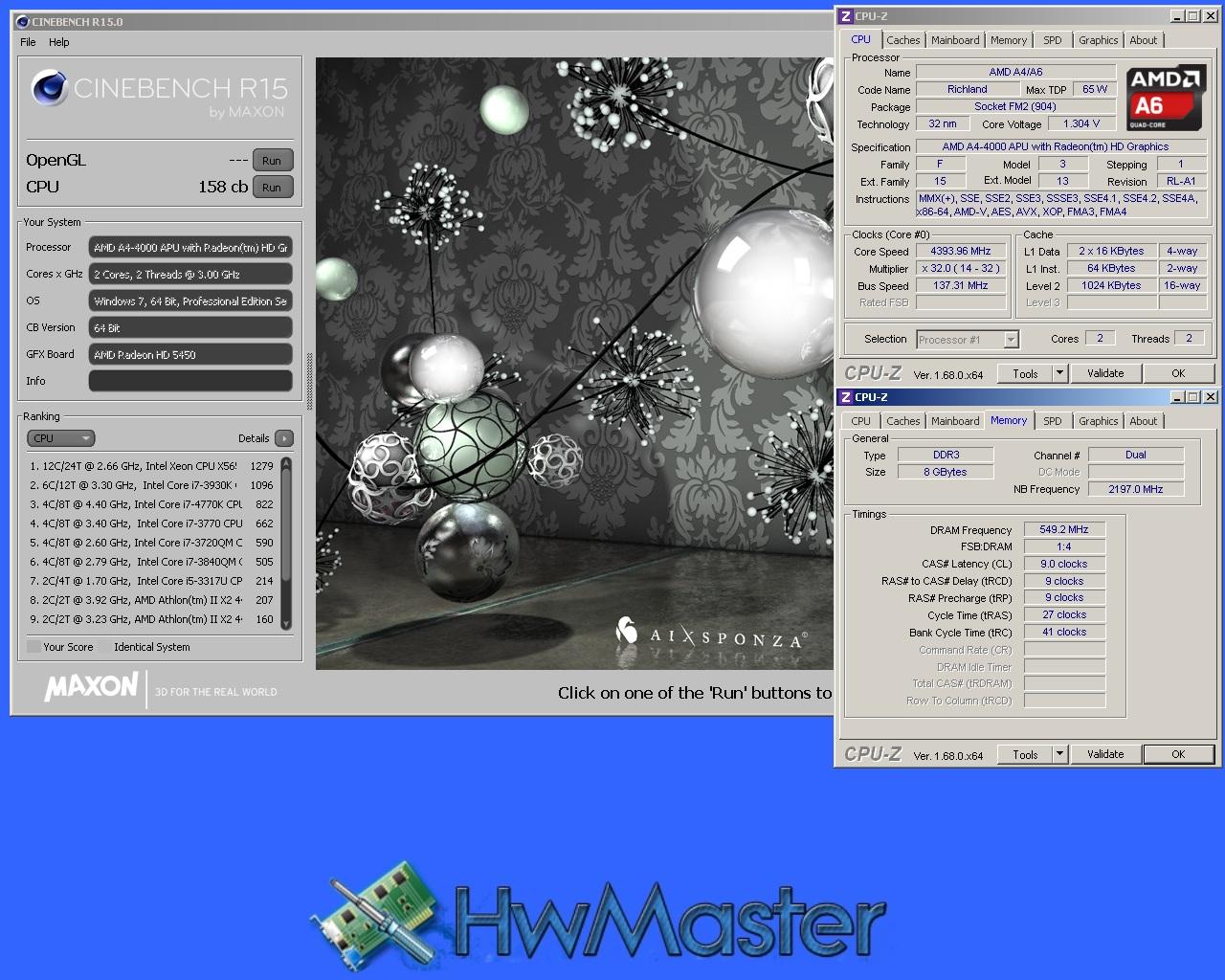This screenshot has width=1225, height=980.
Task: Open the File menu in Cinebench
Action: [x=28, y=42]
